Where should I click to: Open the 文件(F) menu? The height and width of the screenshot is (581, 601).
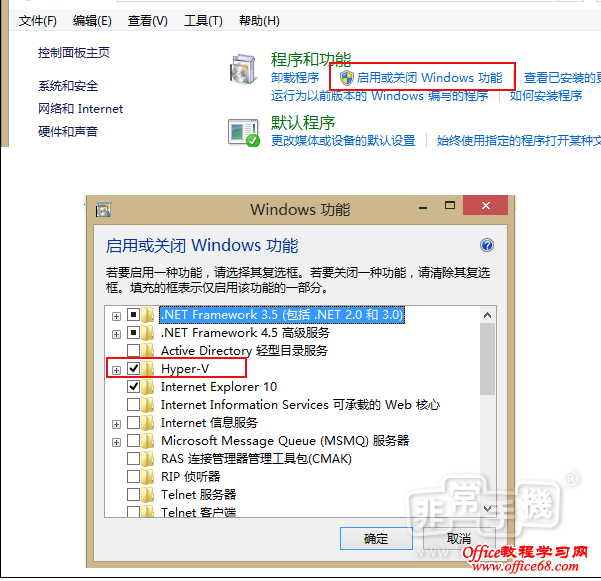click(x=38, y=21)
